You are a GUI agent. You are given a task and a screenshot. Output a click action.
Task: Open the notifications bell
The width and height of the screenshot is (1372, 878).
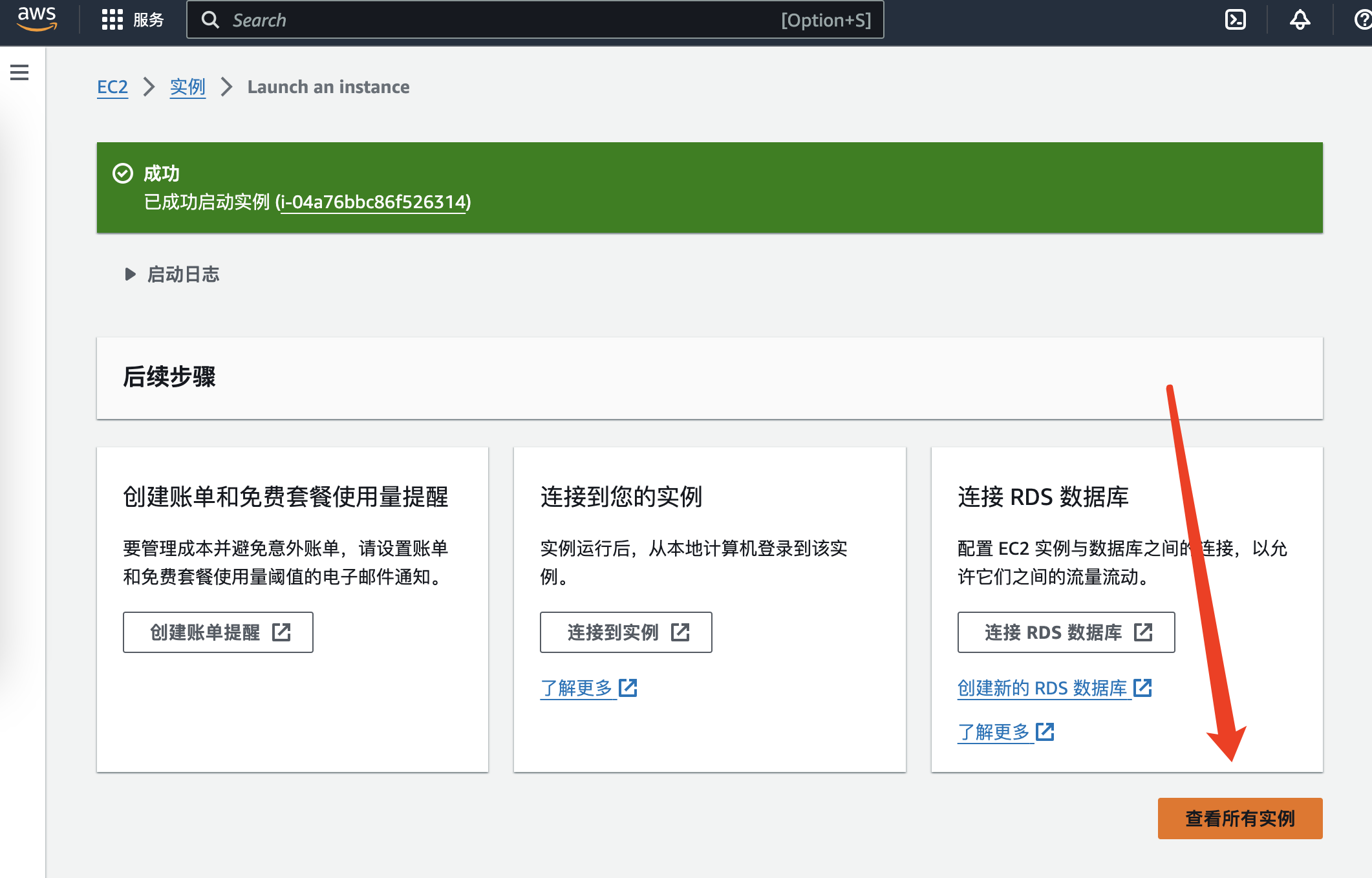pyautogui.click(x=1300, y=20)
